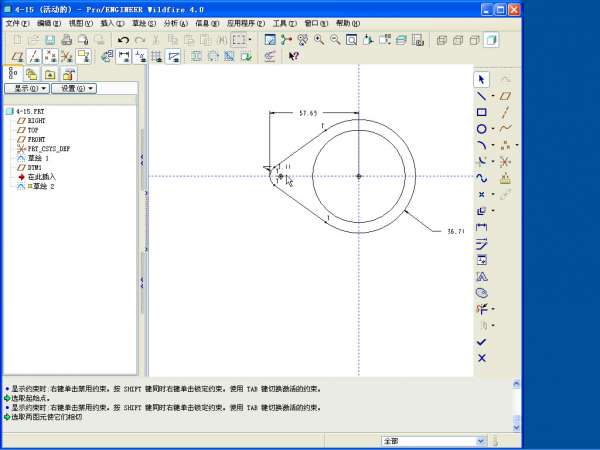The height and width of the screenshot is (450, 600).
Task: Select the FRONT datum plane in tree
Action: (x=36, y=139)
